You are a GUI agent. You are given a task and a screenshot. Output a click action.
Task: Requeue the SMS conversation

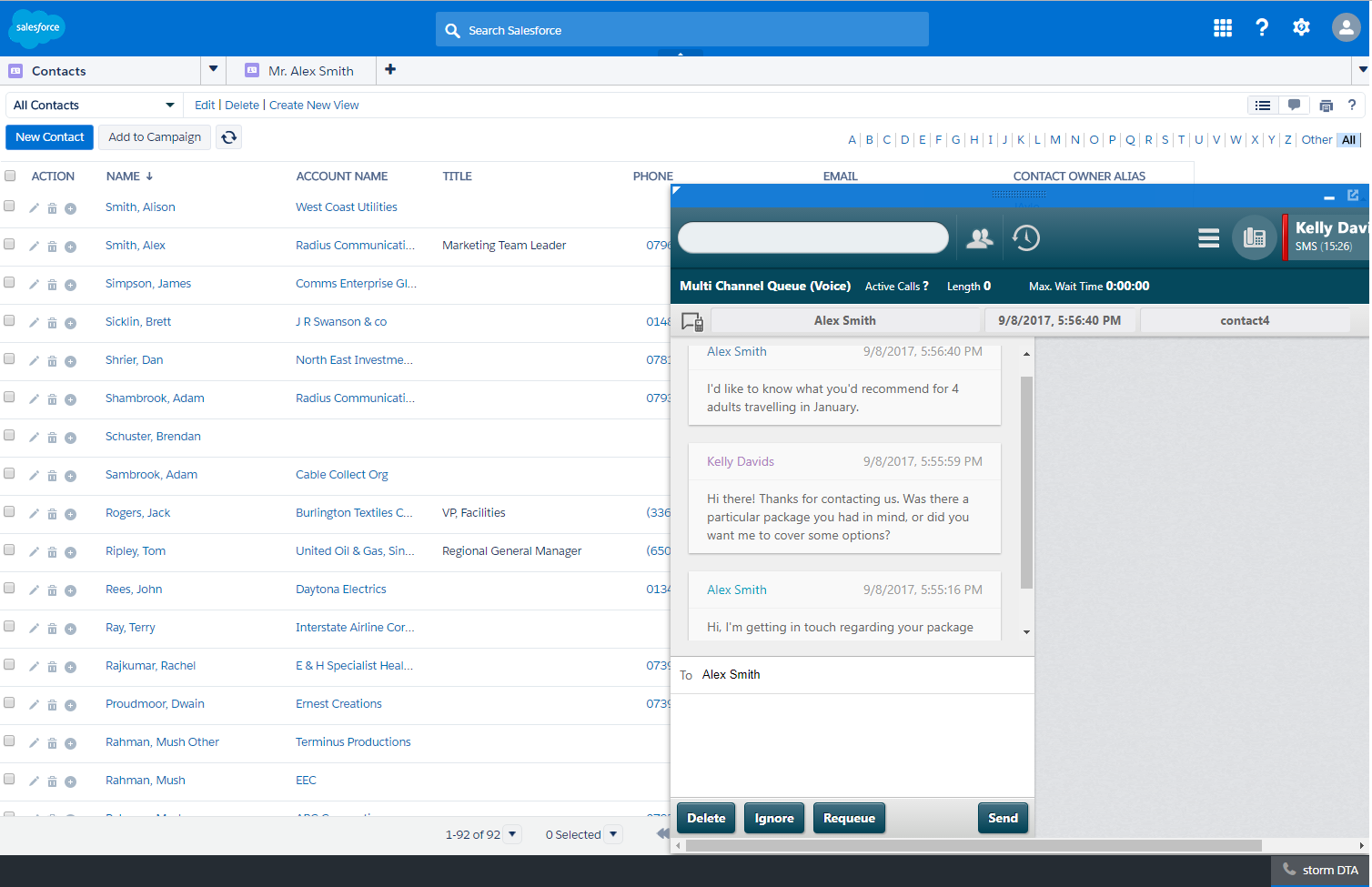click(849, 818)
